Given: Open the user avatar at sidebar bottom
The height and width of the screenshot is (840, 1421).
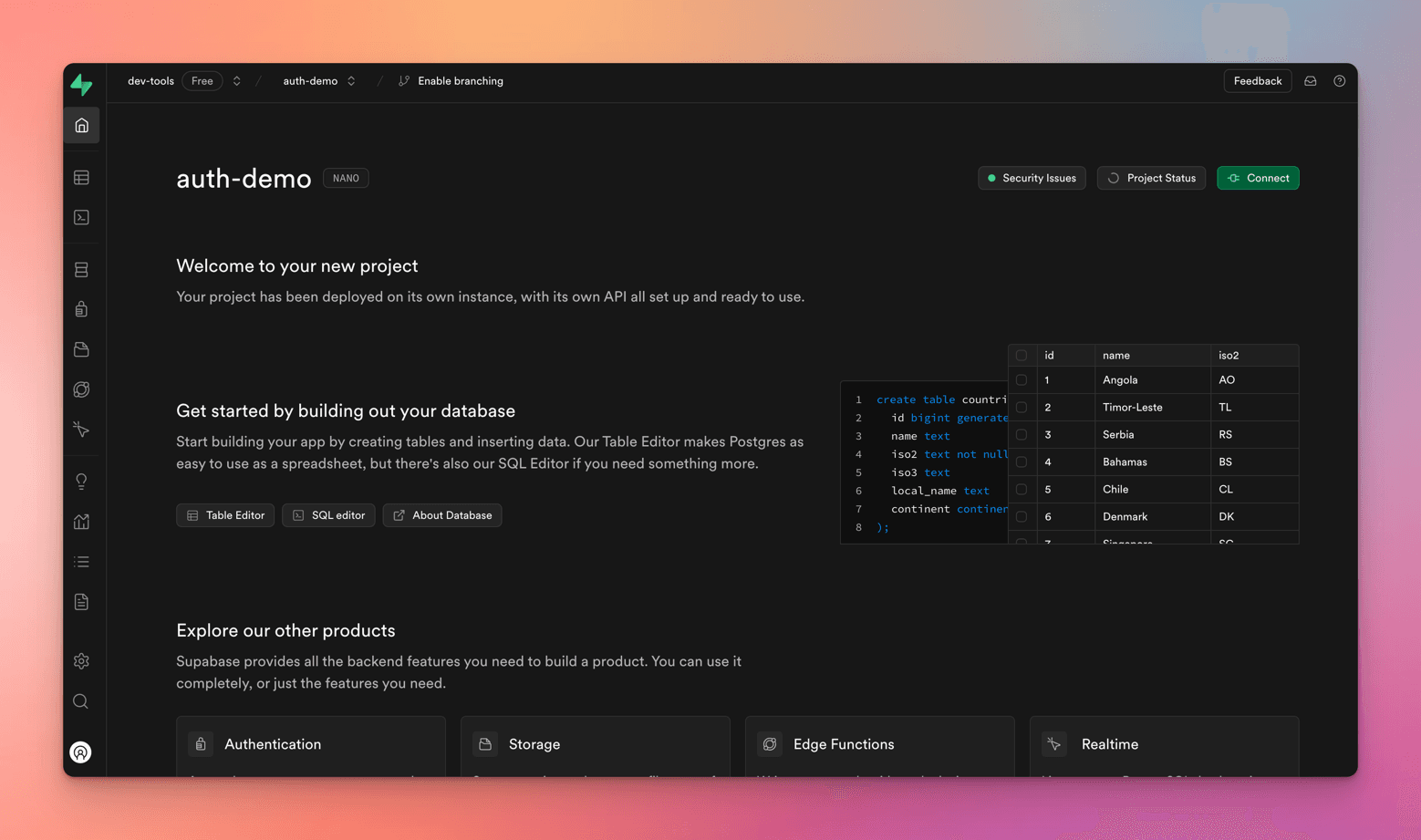Looking at the screenshot, I should pyautogui.click(x=81, y=752).
